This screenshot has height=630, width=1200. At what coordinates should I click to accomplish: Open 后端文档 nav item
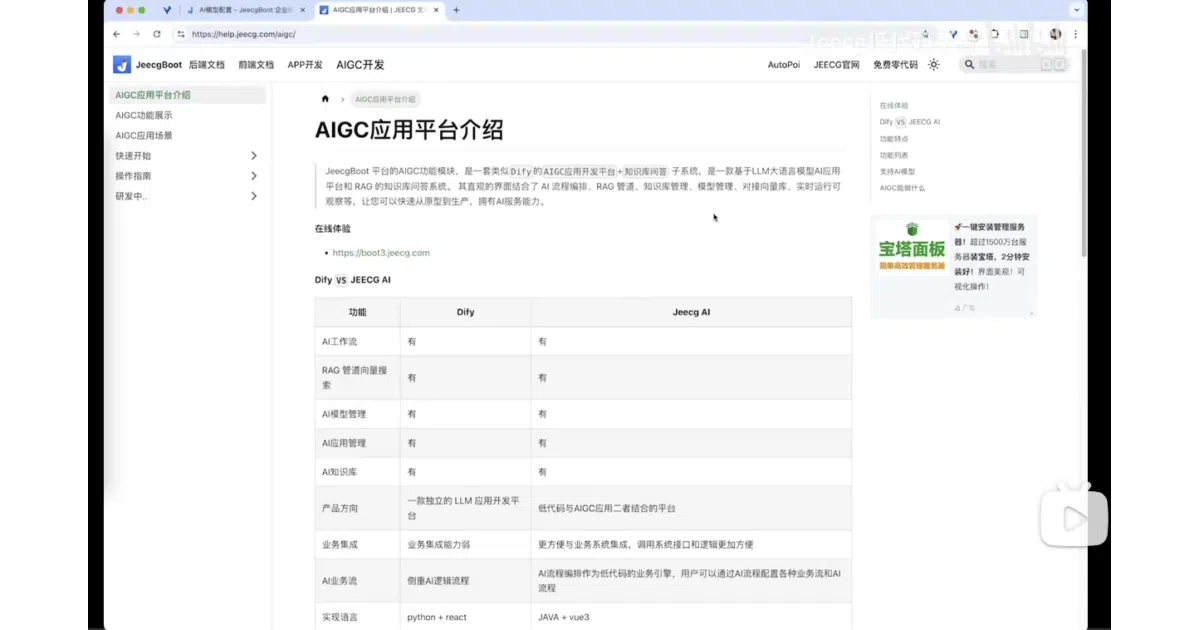[x=207, y=65]
